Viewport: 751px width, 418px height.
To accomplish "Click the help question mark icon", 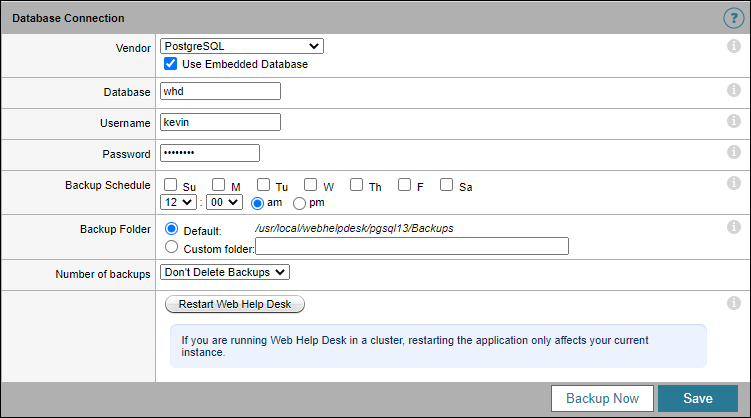I will [x=732, y=17].
